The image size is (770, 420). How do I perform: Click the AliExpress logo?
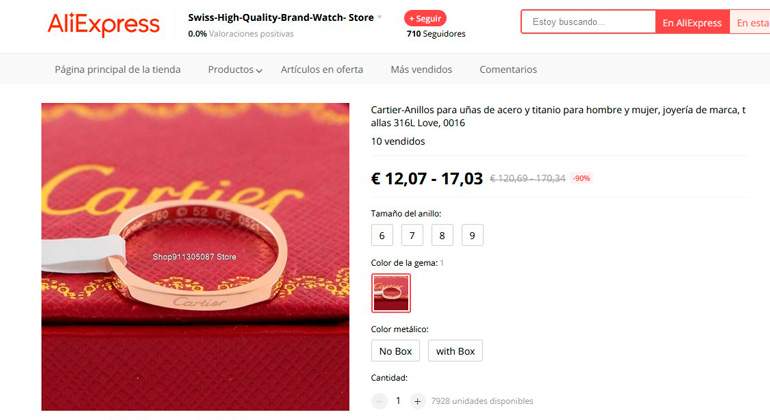click(x=104, y=24)
